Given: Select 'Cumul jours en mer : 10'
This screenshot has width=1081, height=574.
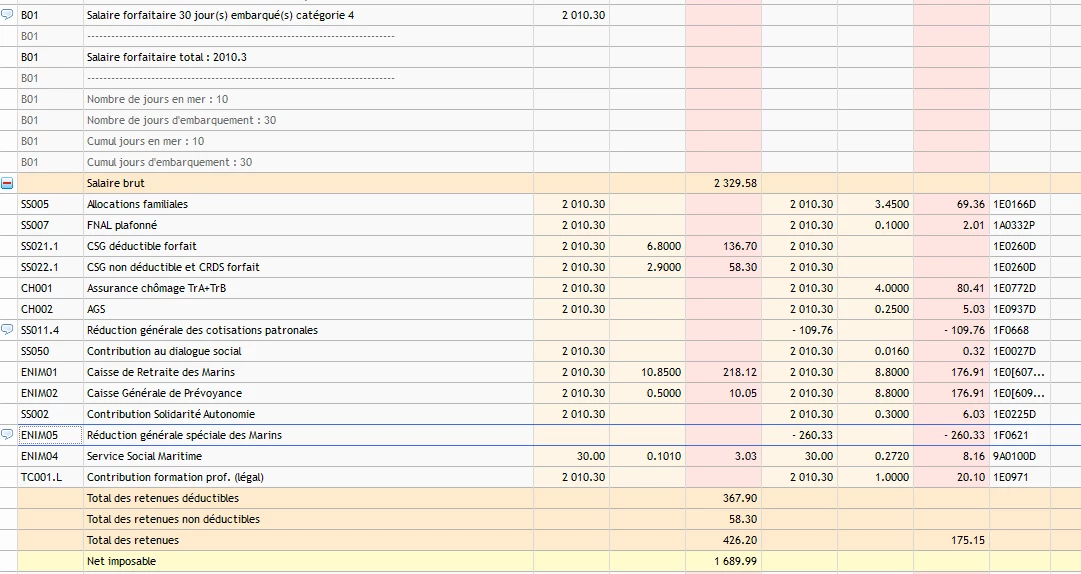Looking at the screenshot, I should click(145, 141).
